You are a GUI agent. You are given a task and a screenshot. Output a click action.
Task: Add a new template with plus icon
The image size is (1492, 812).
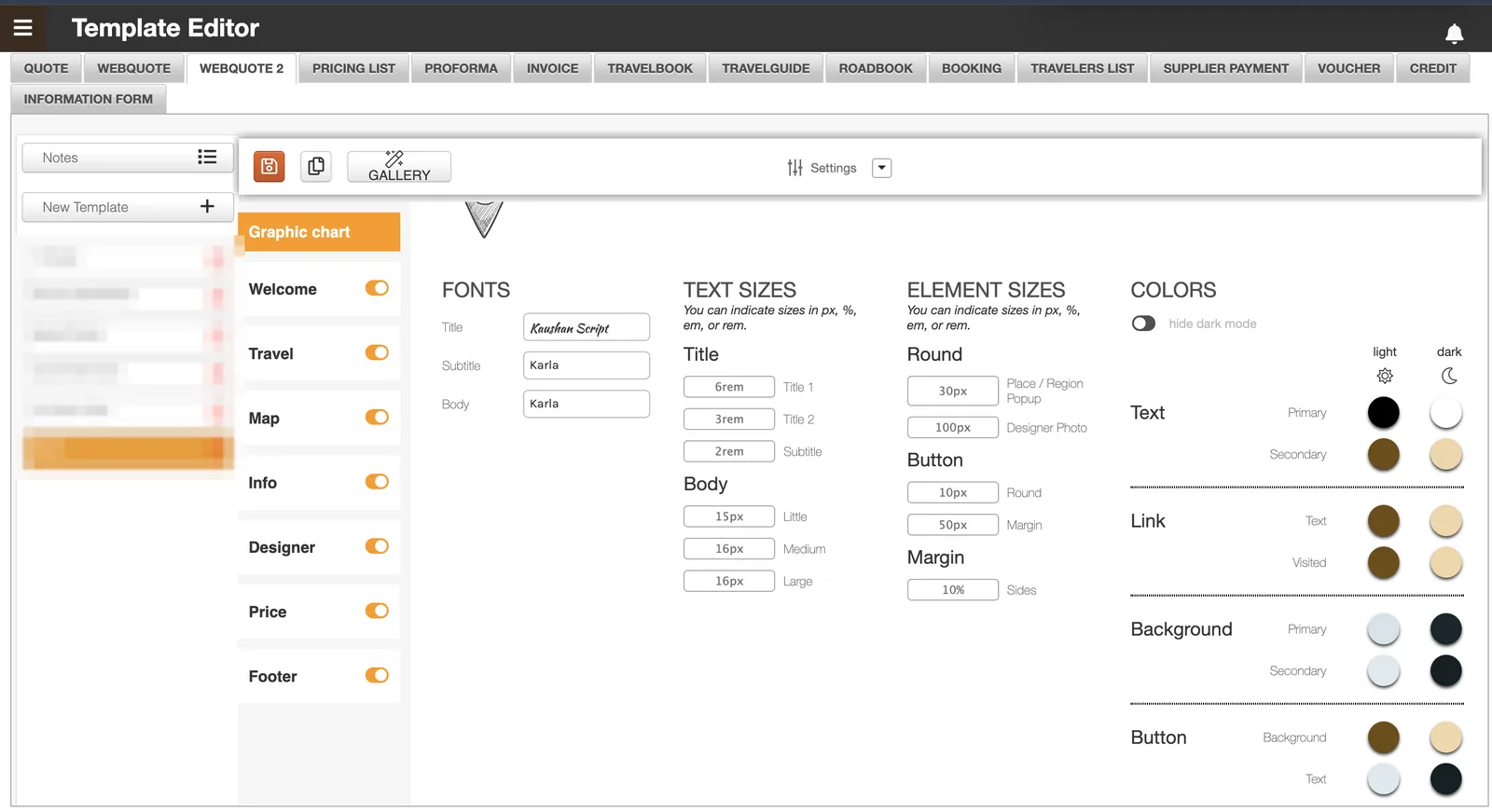click(207, 206)
